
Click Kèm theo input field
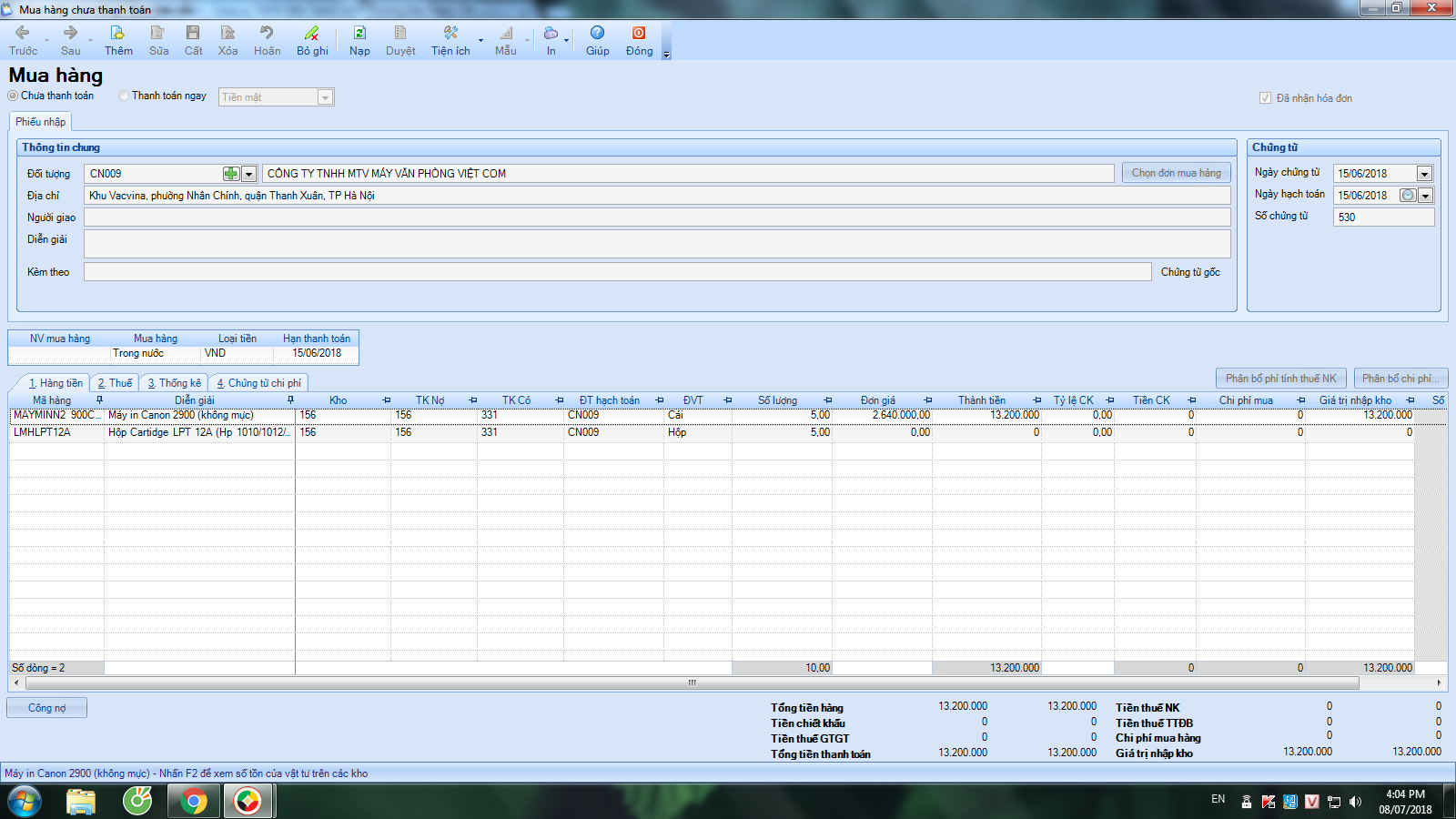point(617,272)
